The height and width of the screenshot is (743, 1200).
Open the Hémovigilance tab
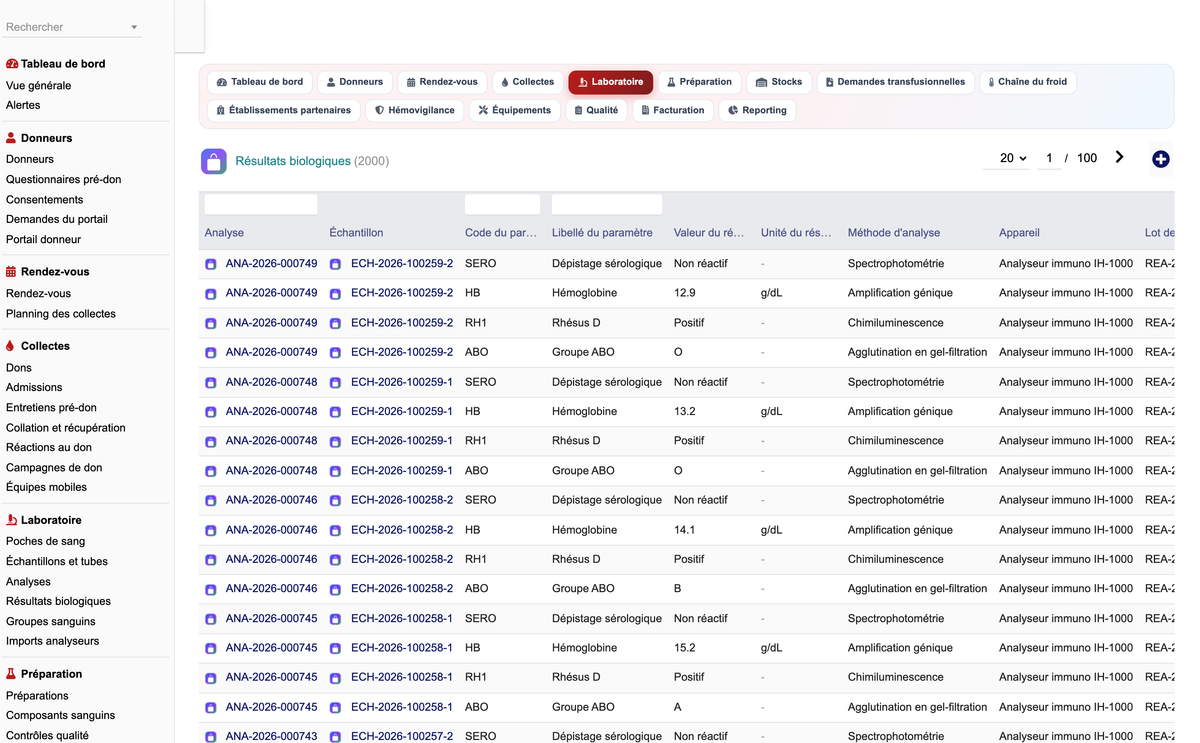(415, 110)
